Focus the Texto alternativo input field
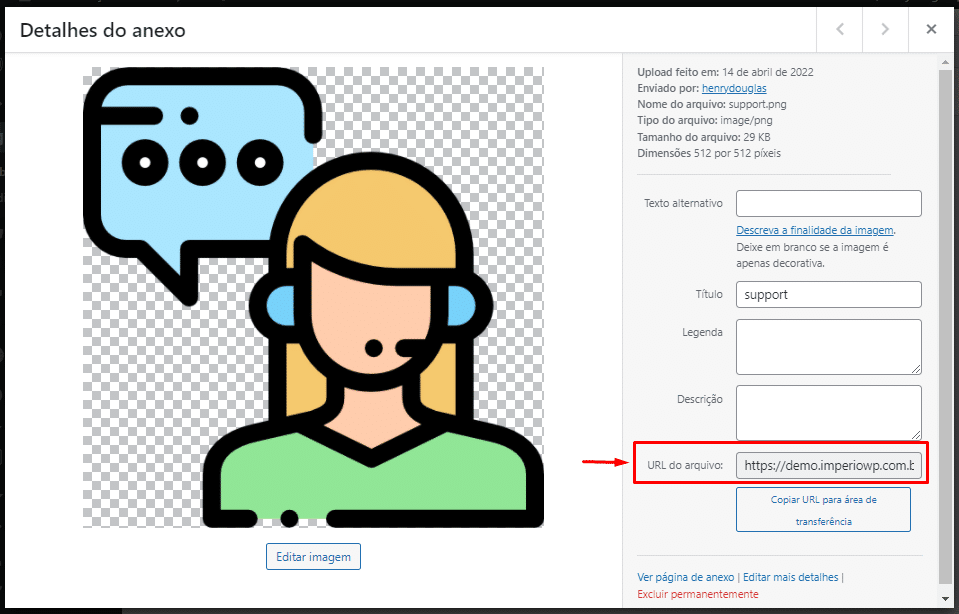The width and height of the screenshot is (959, 614). 828,203
